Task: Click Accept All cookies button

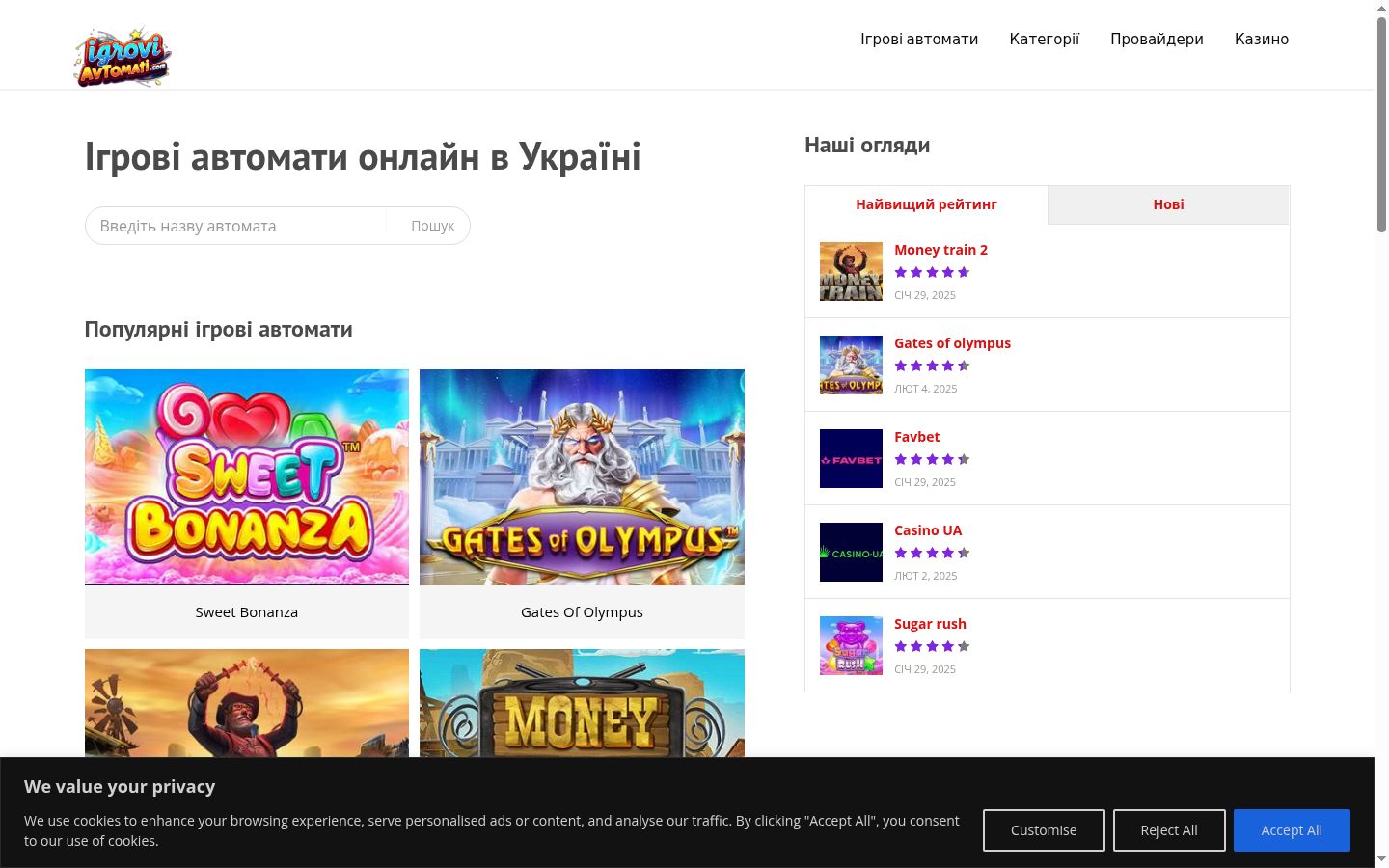Action: [x=1292, y=830]
